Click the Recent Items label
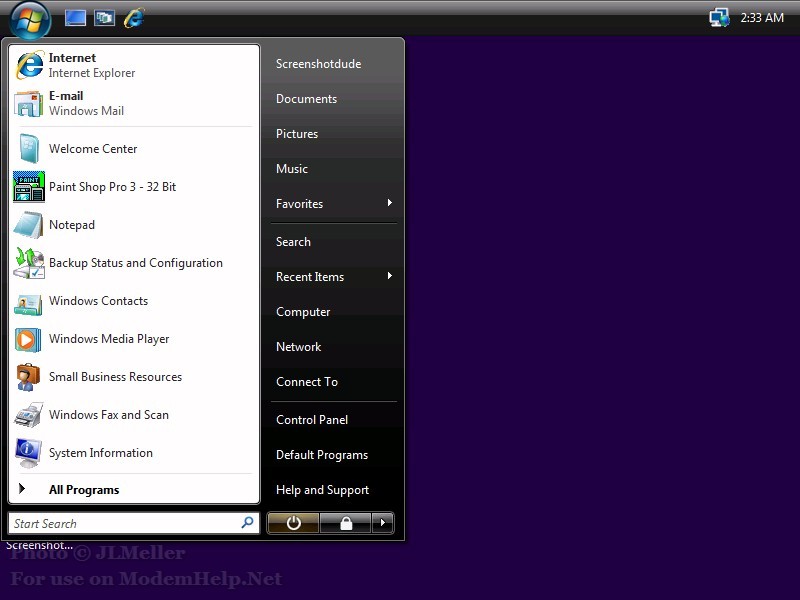 click(310, 277)
